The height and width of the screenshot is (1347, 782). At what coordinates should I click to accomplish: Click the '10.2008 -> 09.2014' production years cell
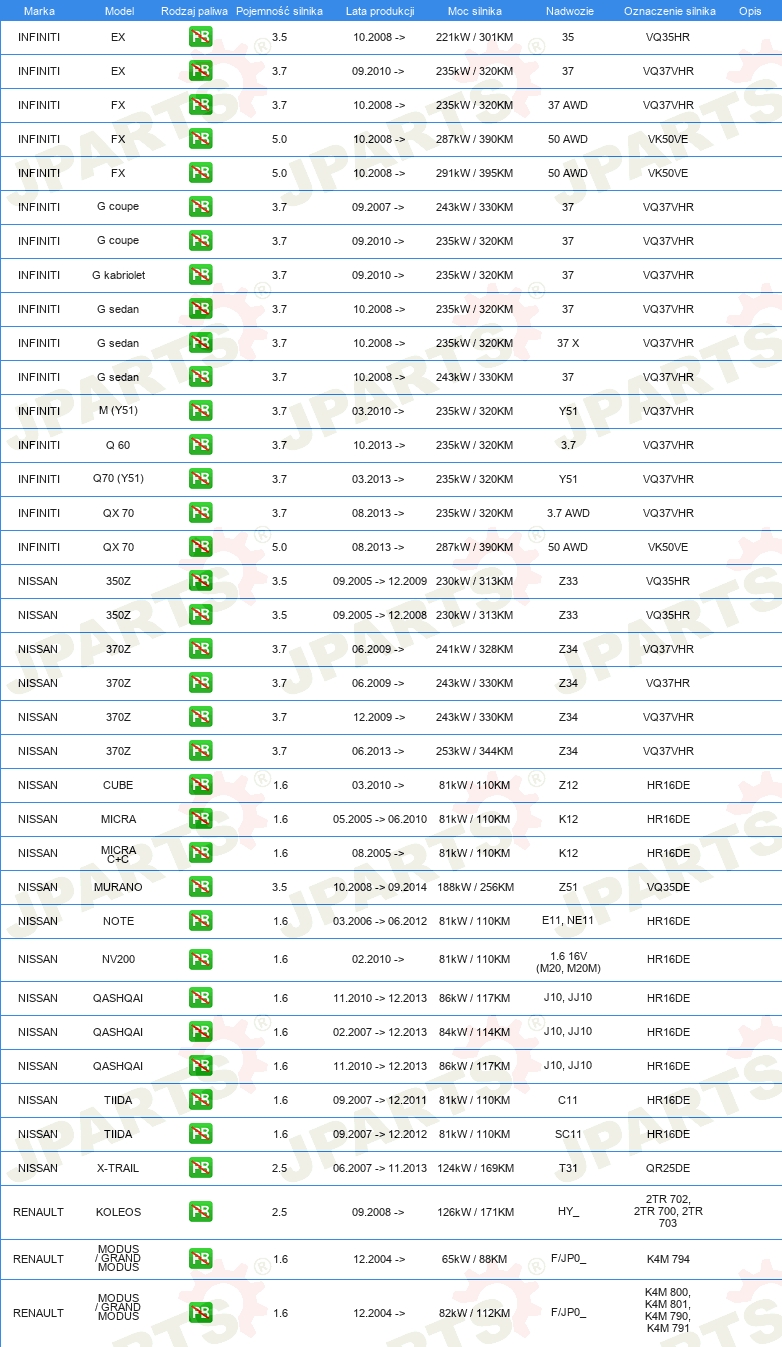point(380,887)
